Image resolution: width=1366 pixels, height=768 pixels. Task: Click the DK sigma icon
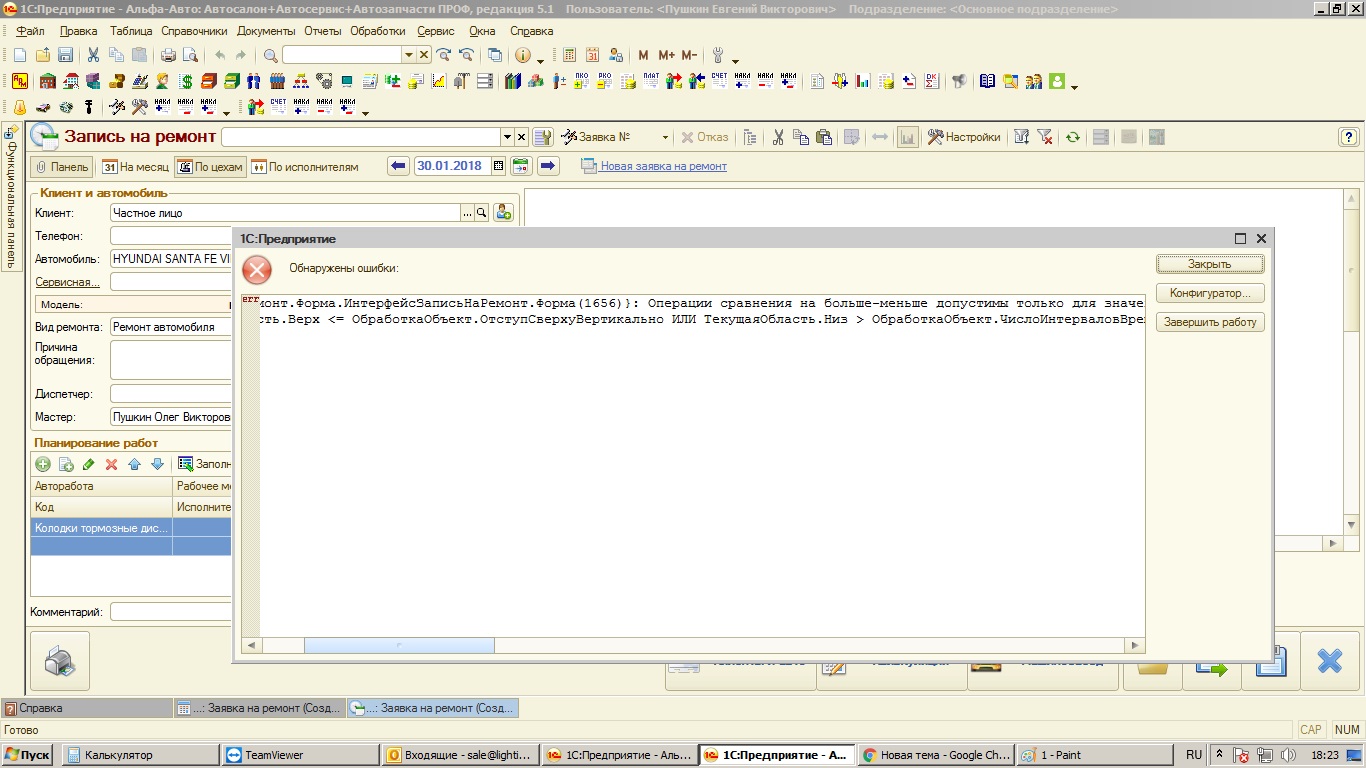(932, 81)
